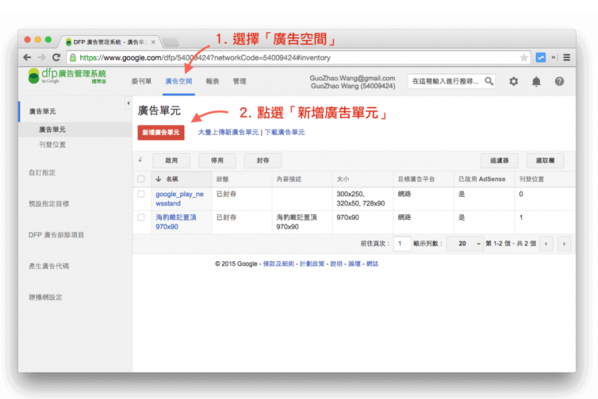This screenshot has width=598, height=399.
Task: Open DFP 廣告排除項目 in the sidebar
Action: tap(56, 235)
